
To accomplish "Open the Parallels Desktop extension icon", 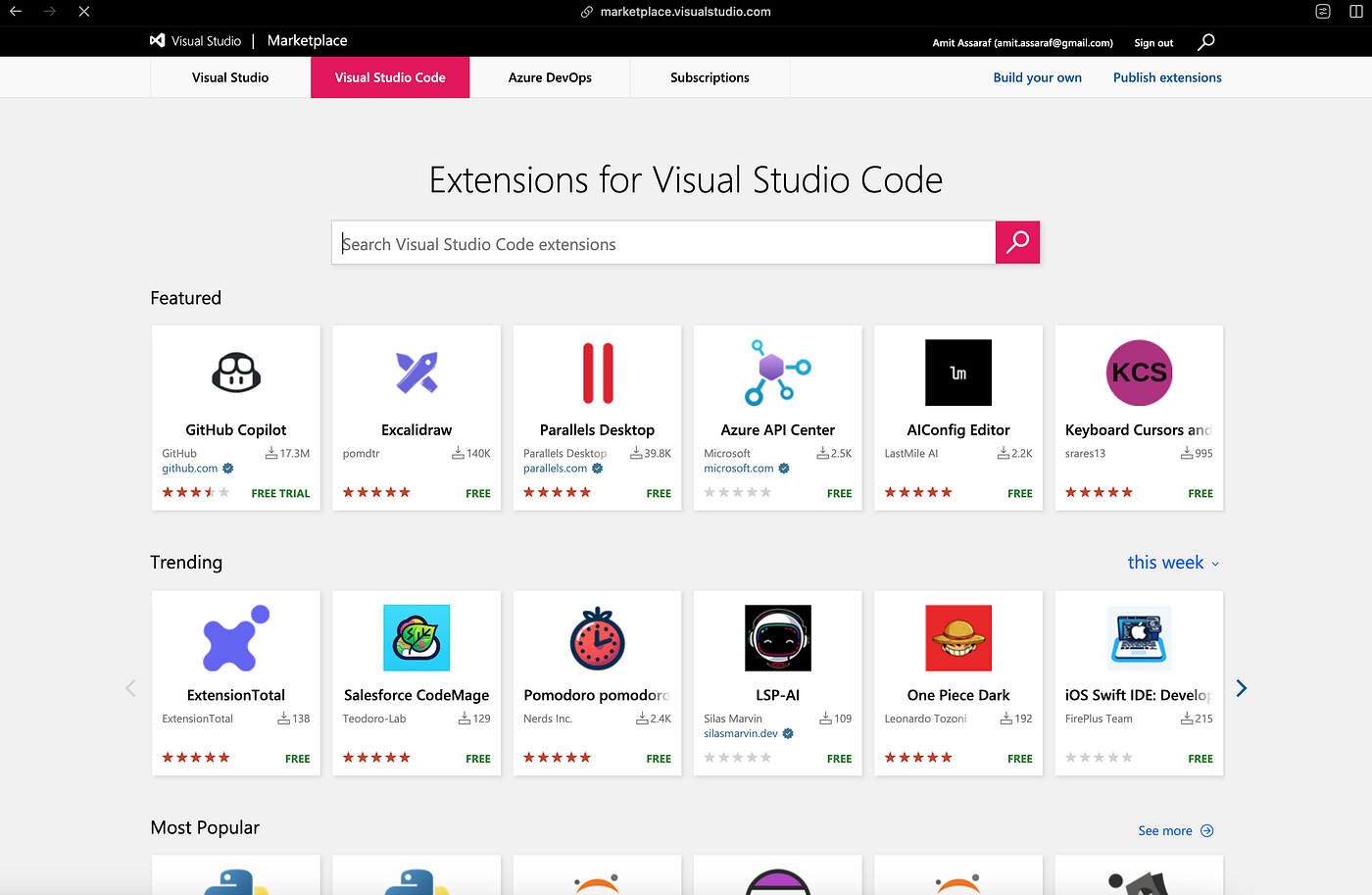I will tap(598, 373).
